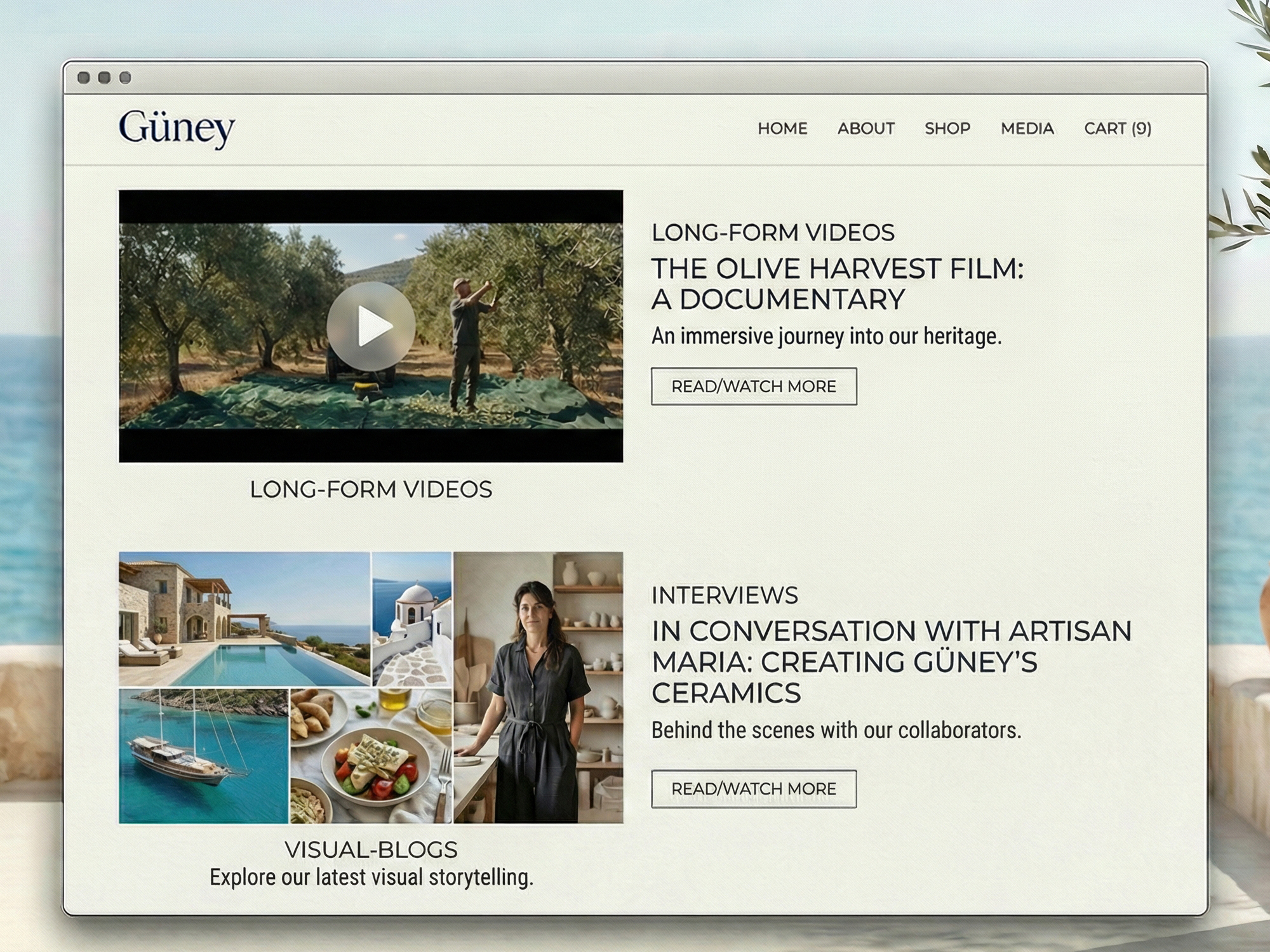
Task: Open the HOME menu item
Action: point(782,129)
